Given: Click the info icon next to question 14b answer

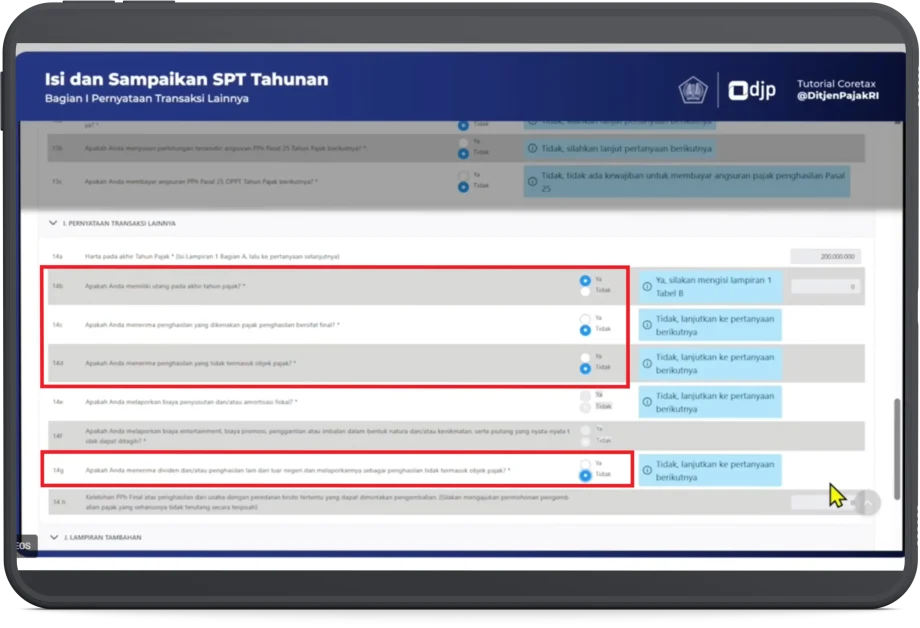Looking at the screenshot, I should pyautogui.click(x=646, y=286).
